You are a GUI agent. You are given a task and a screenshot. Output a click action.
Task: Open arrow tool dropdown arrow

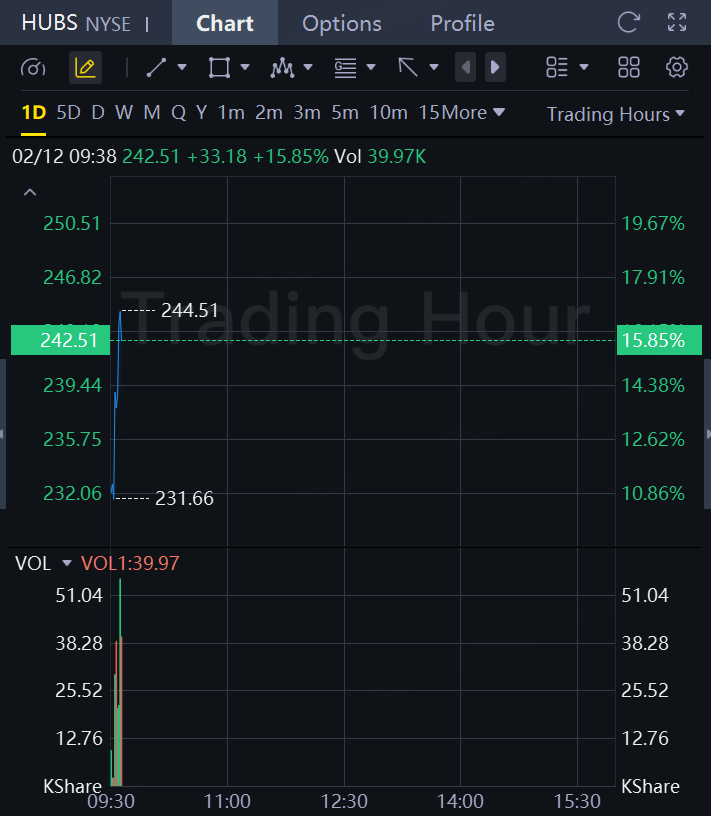pos(434,67)
